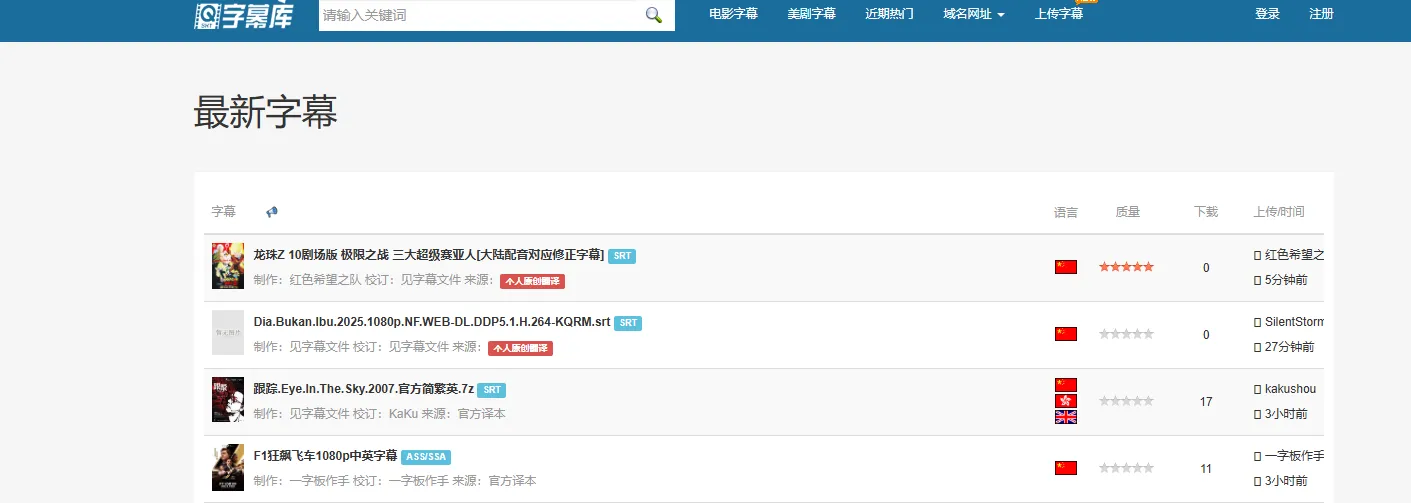Image resolution: width=1411 pixels, height=503 pixels.
Task: Click the 登录 login link
Action: click(1267, 14)
